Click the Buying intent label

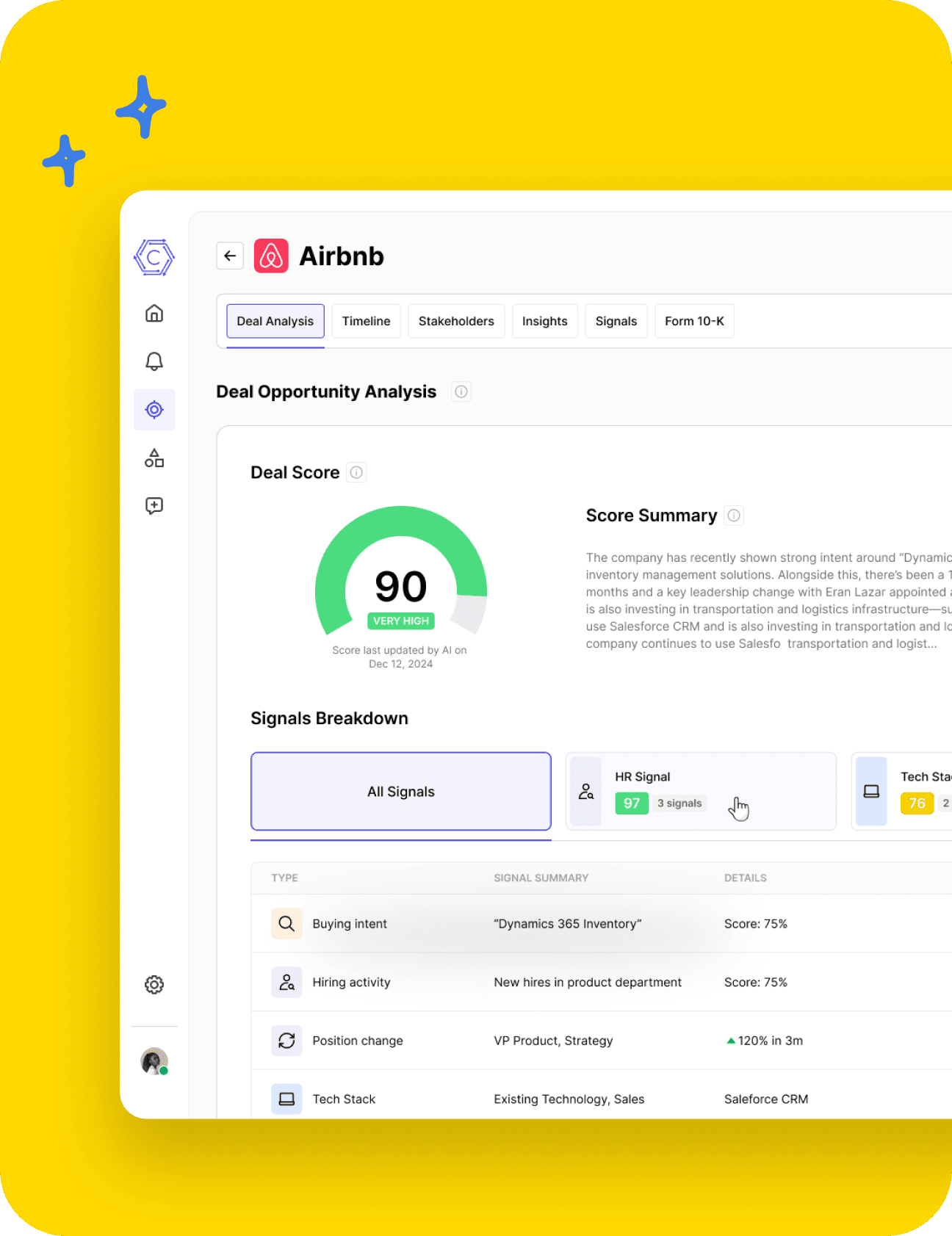point(350,924)
